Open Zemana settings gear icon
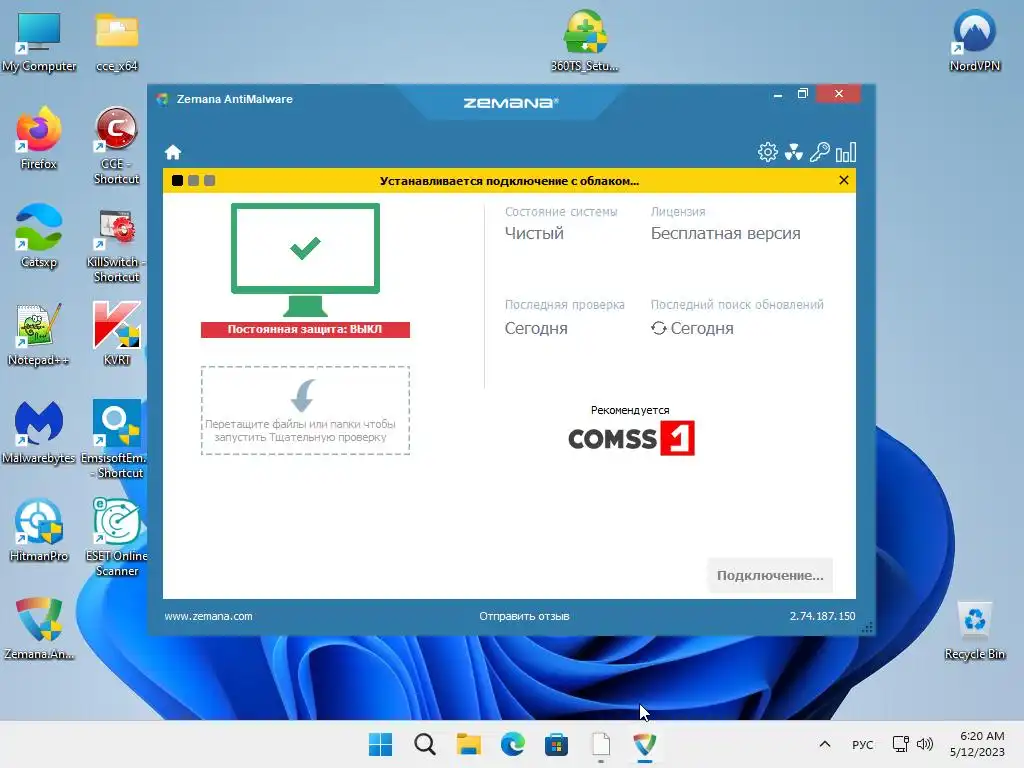The image size is (1024, 768). coord(767,152)
